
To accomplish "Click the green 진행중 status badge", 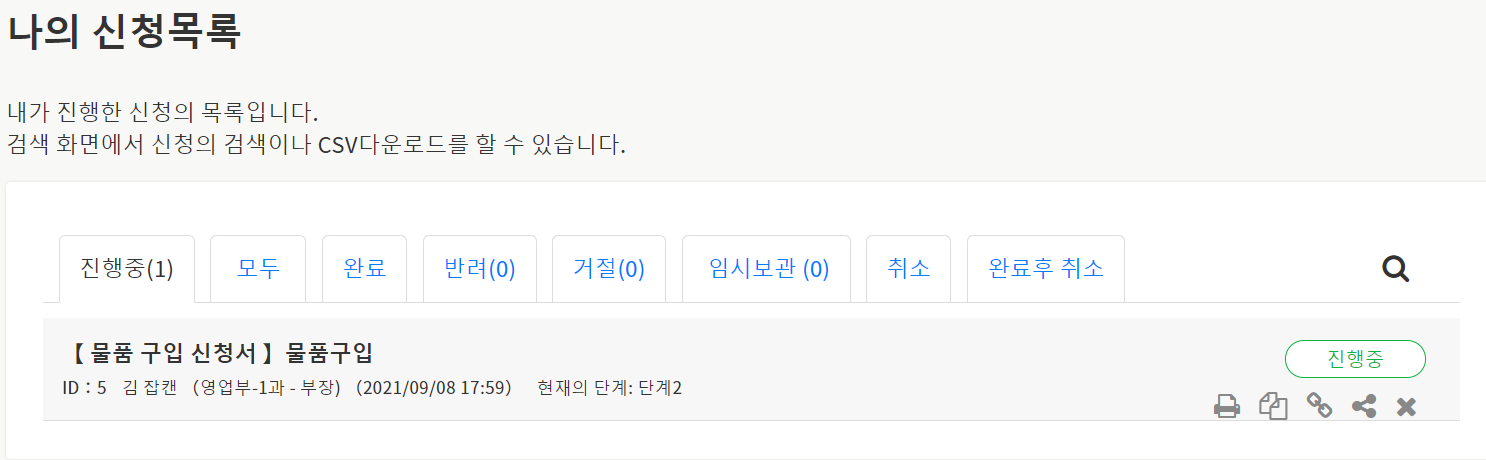I will pyautogui.click(x=1355, y=359).
